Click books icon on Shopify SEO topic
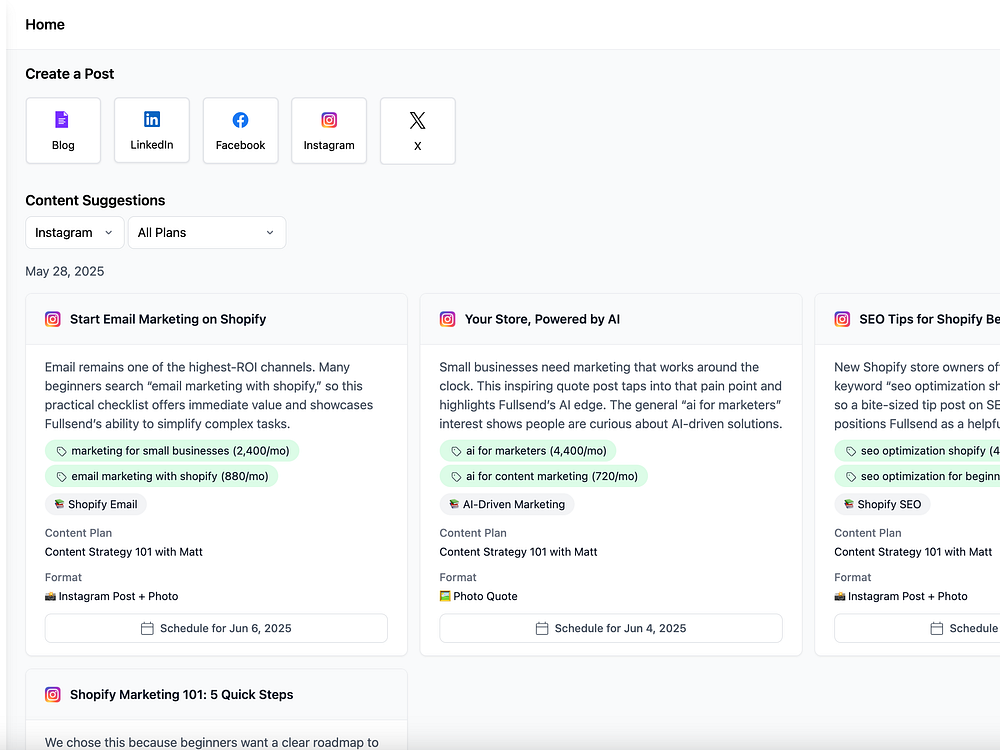This screenshot has height=750, width=1000. point(849,504)
